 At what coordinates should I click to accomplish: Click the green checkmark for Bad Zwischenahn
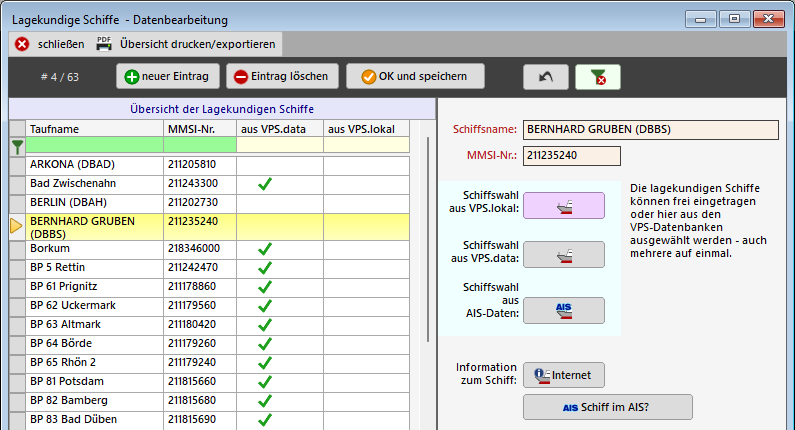coord(265,184)
